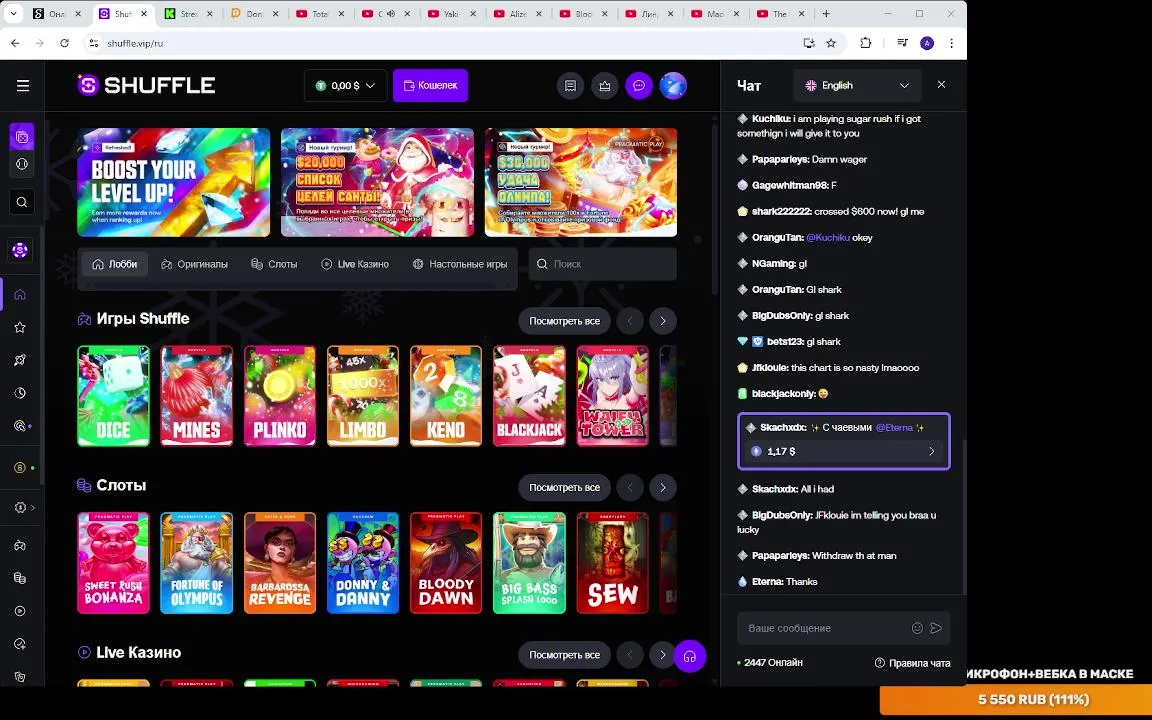Open the sidebar search magnifier icon
The width and height of the screenshot is (1152, 720).
click(x=22, y=202)
